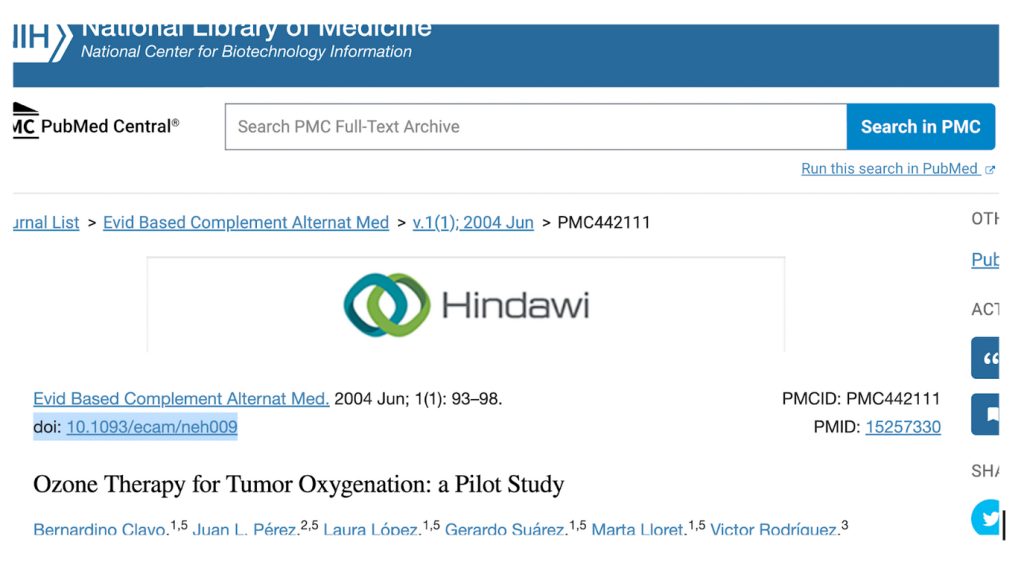
Task: Share article via Twitter icon
Action: click(x=986, y=518)
